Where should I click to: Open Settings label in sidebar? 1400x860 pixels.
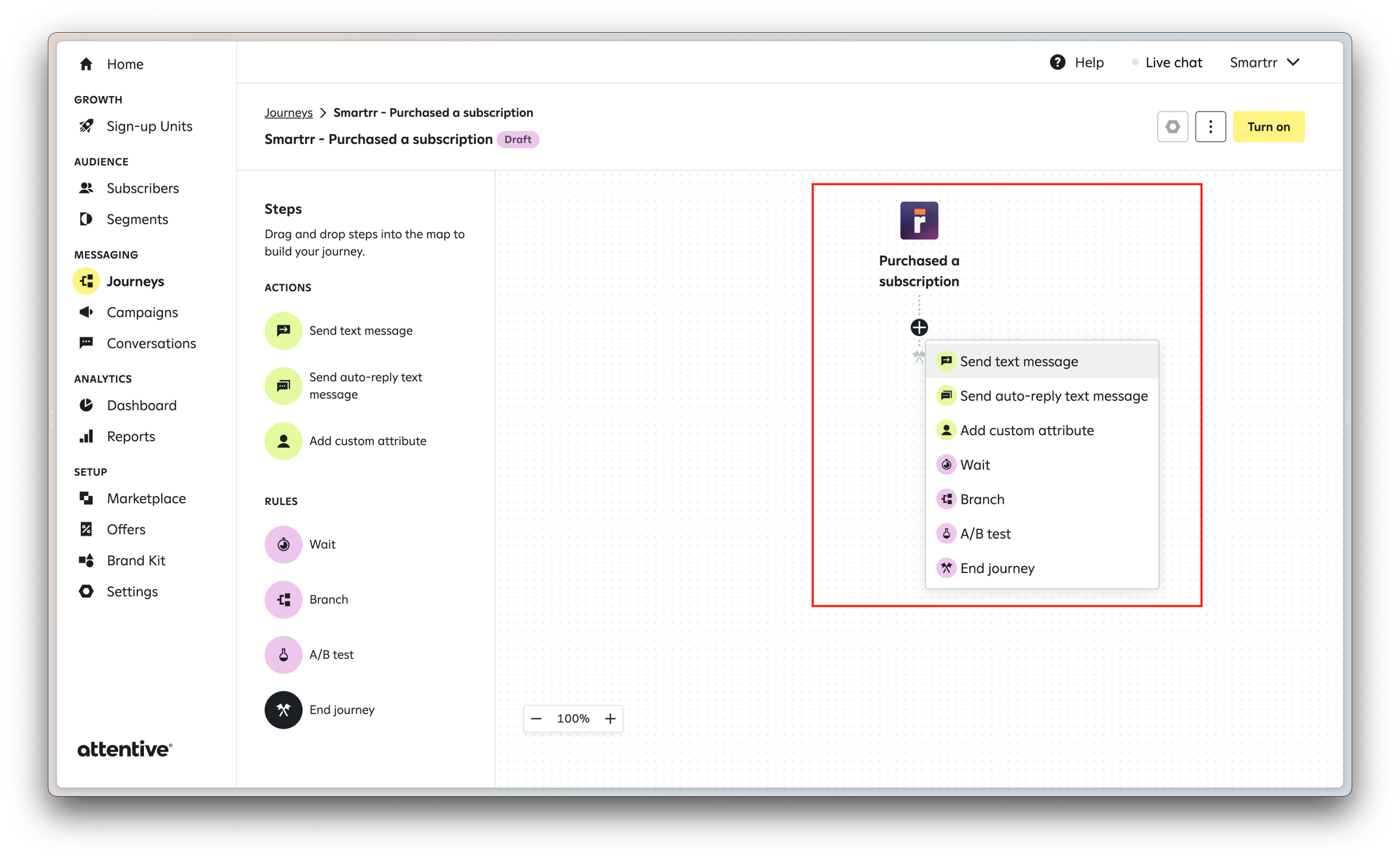[132, 591]
